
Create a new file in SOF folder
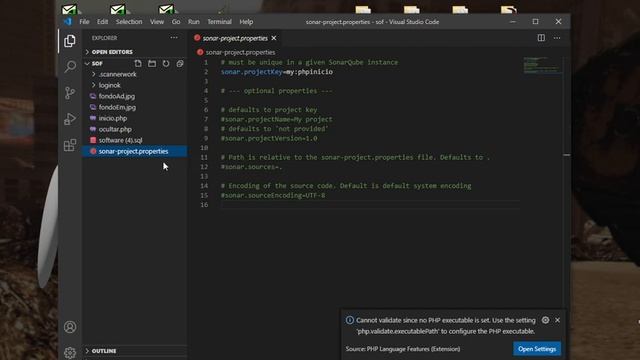point(138,64)
